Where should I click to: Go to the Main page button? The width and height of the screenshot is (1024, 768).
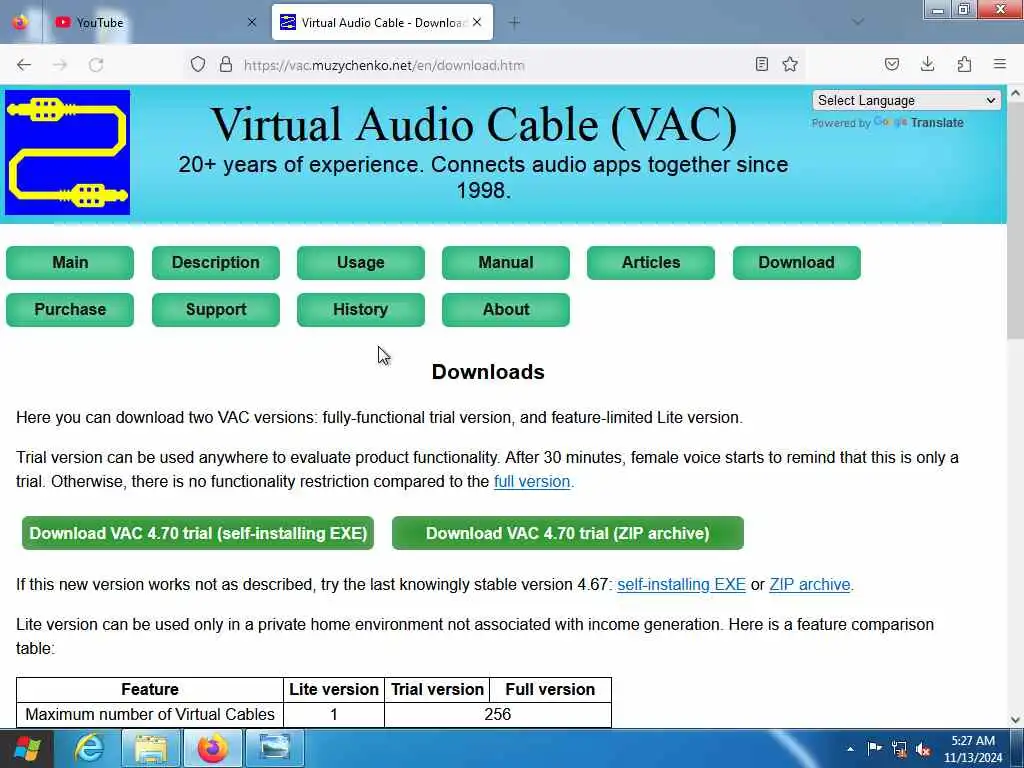[70, 263]
